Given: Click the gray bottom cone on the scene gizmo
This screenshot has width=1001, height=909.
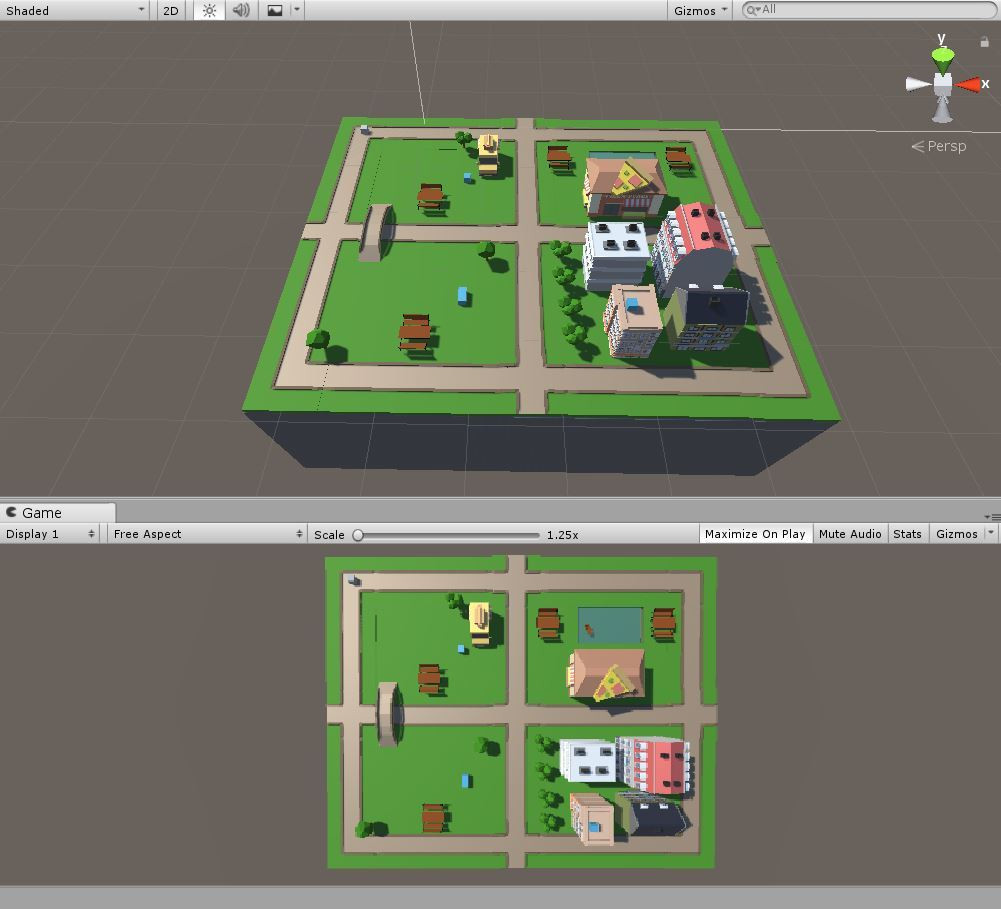Looking at the screenshot, I should [x=942, y=110].
